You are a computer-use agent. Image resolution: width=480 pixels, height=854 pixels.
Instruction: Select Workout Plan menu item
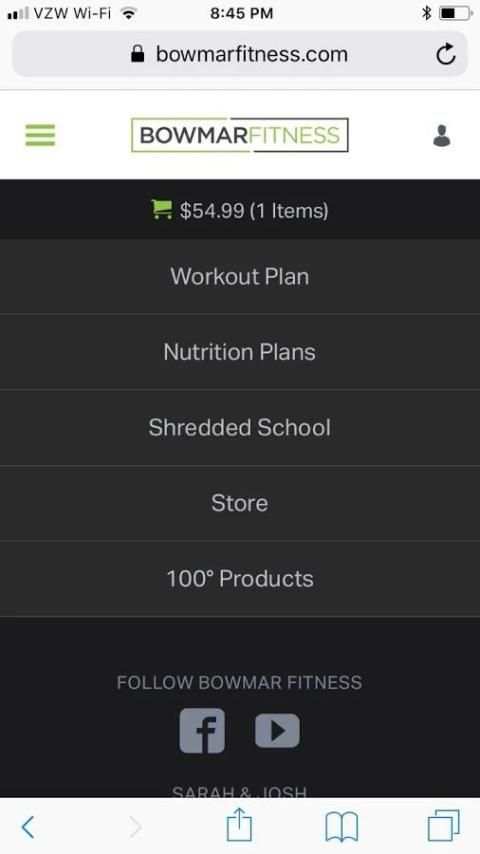click(x=240, y=276)
